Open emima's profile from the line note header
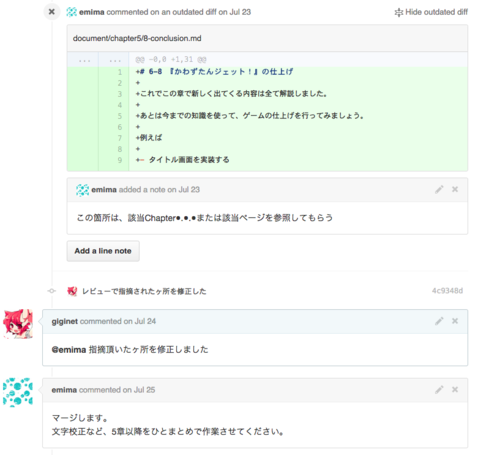This screenshot has width=500, height=455. coord(104,190)
